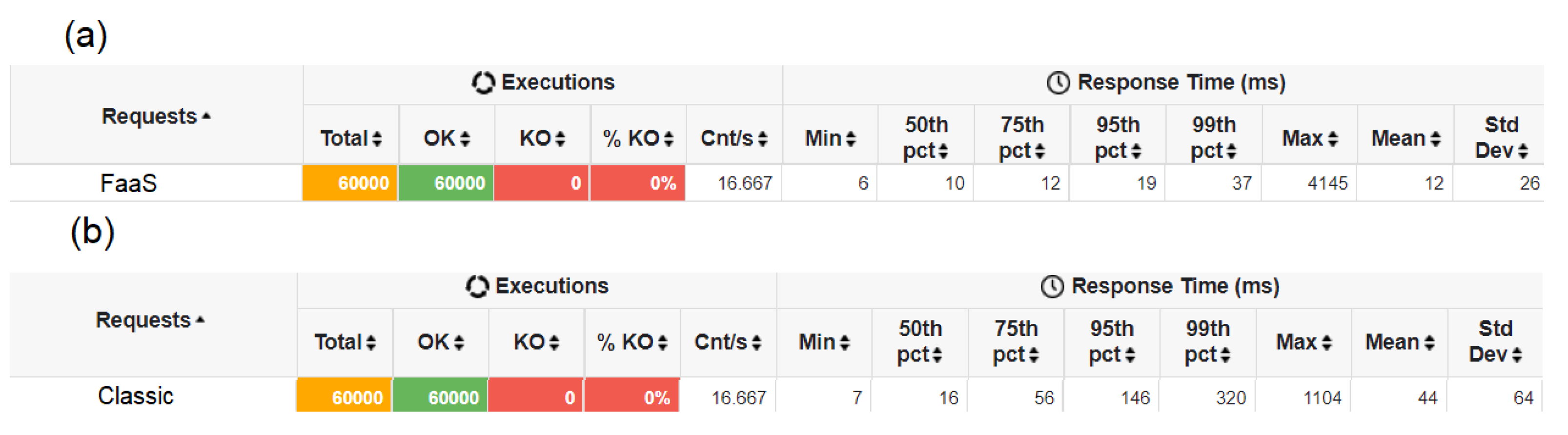Sort table (b) by 99th pct header
1568x435 pixels.
pyautogui.click(x=1208, y=341)
